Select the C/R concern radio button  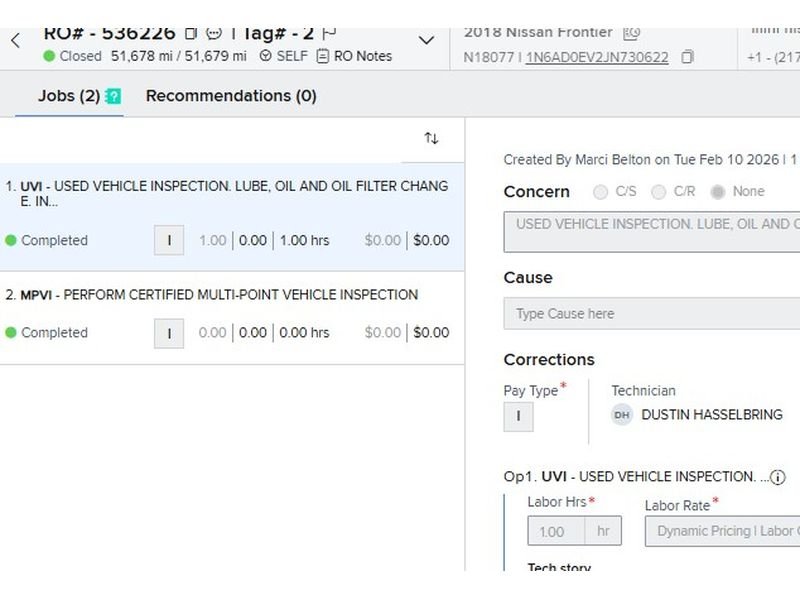[x=658, y=192]
